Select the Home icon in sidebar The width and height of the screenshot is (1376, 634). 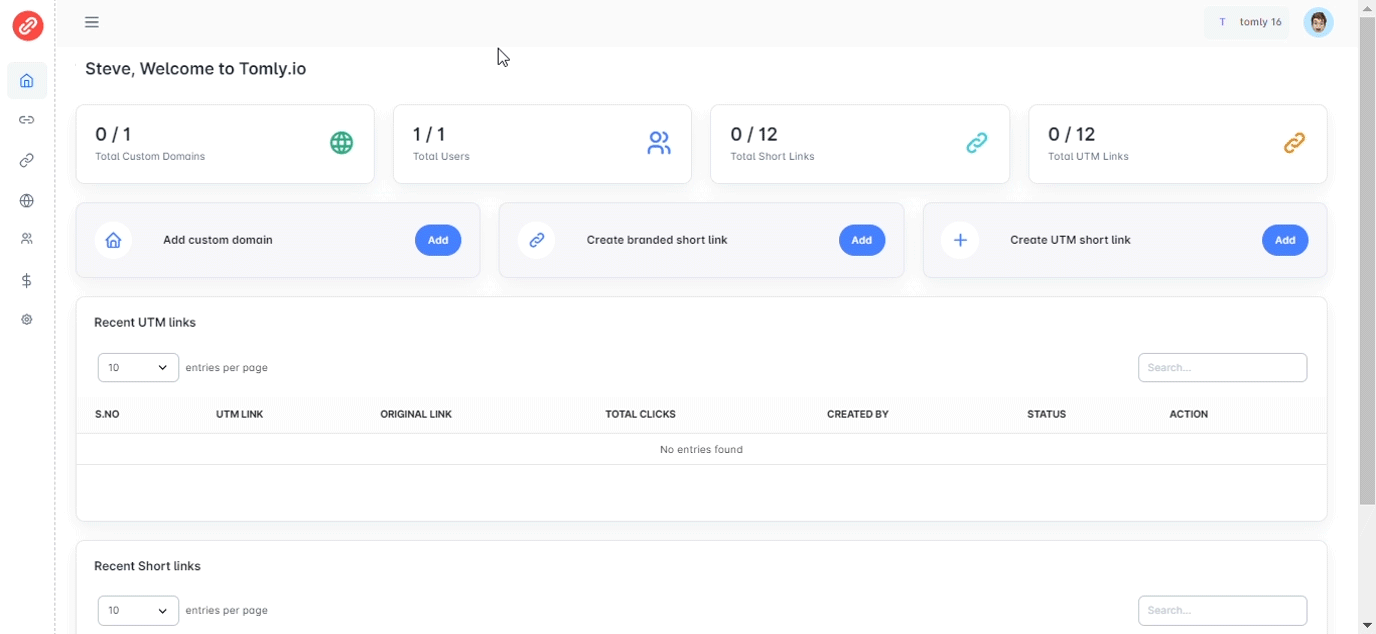[x=27, y=80]
